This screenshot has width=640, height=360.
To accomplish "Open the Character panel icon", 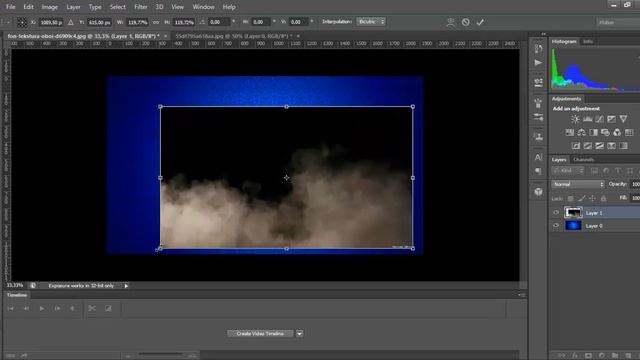I will click(x=538, y=157).
